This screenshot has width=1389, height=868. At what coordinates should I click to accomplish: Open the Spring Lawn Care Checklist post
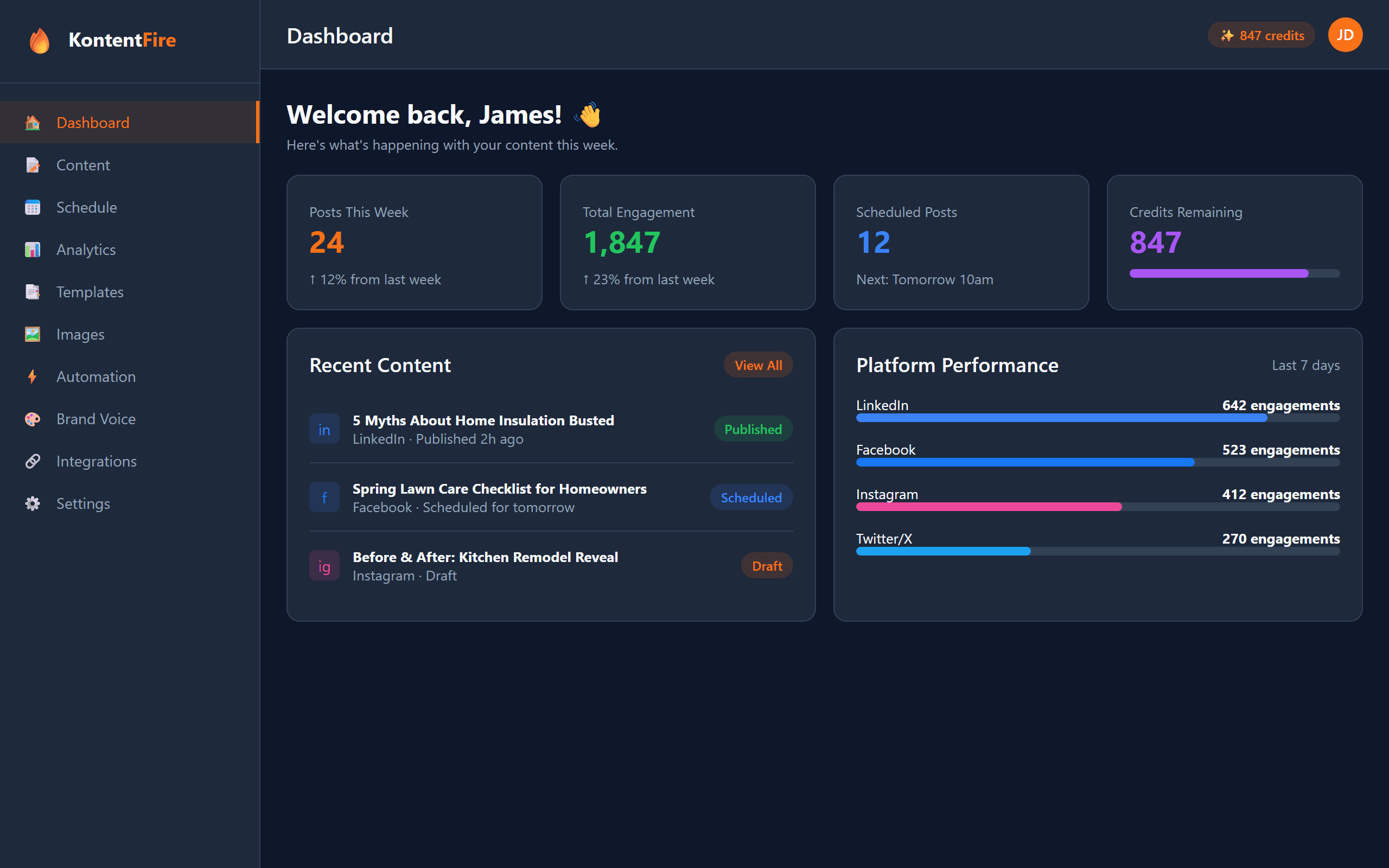499,489
